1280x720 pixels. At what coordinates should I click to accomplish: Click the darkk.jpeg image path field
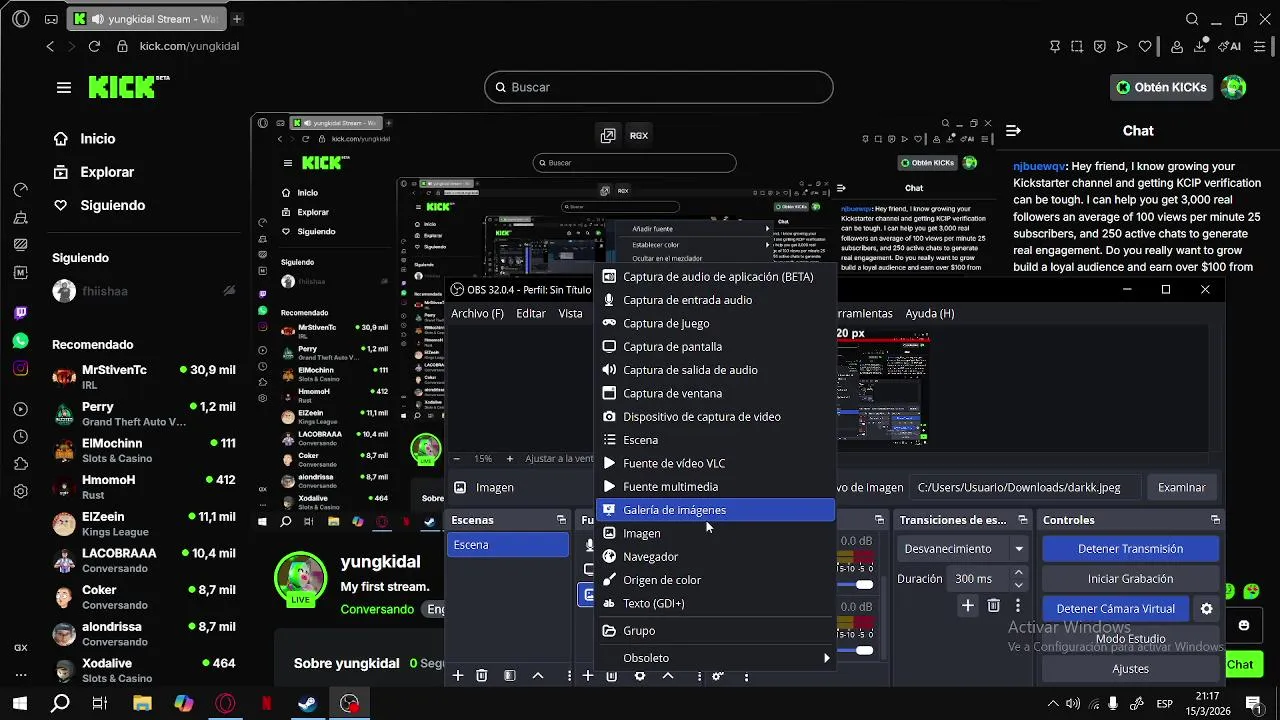1025,487
